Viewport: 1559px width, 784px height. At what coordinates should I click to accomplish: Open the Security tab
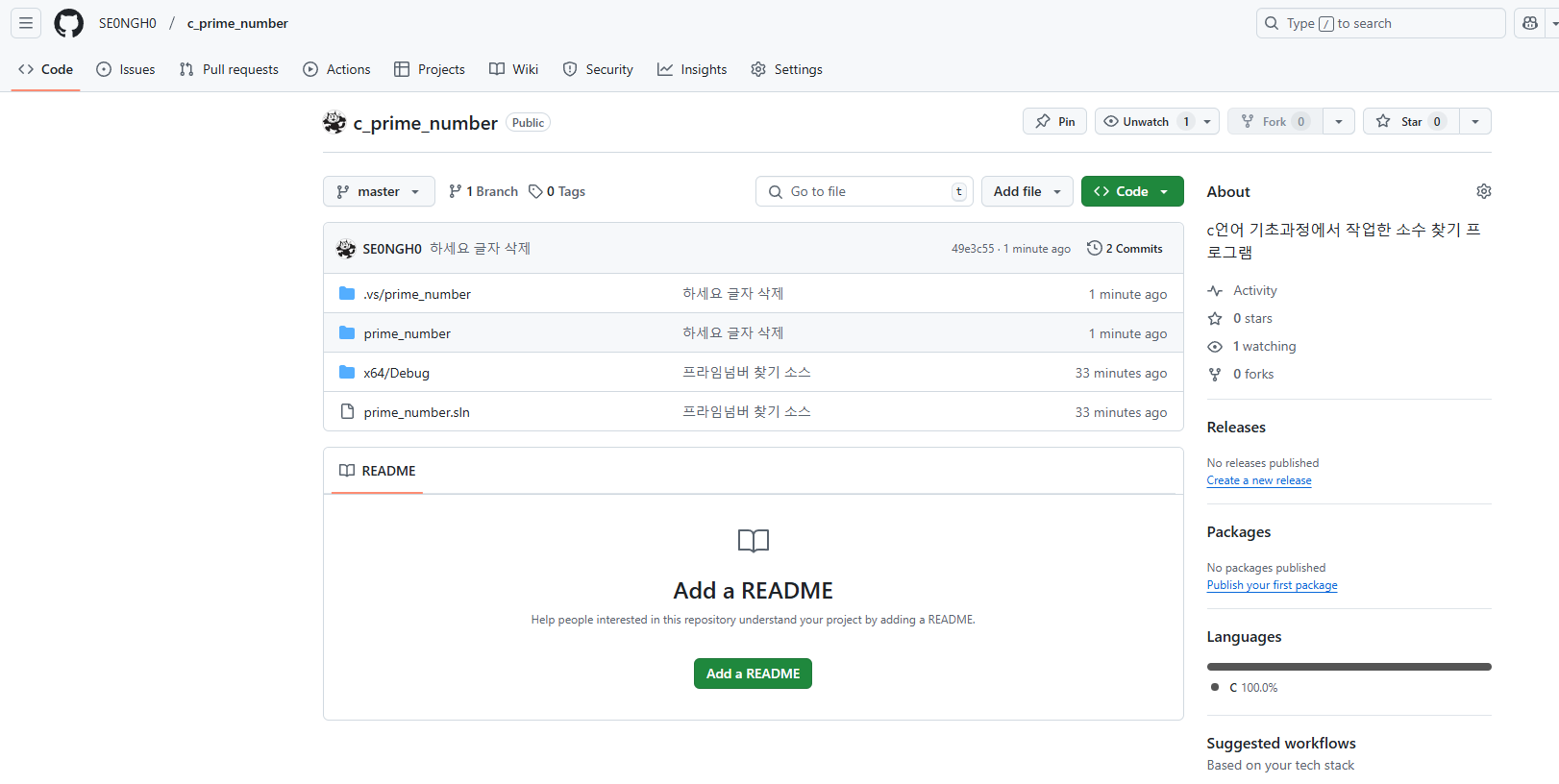[598, 69]
